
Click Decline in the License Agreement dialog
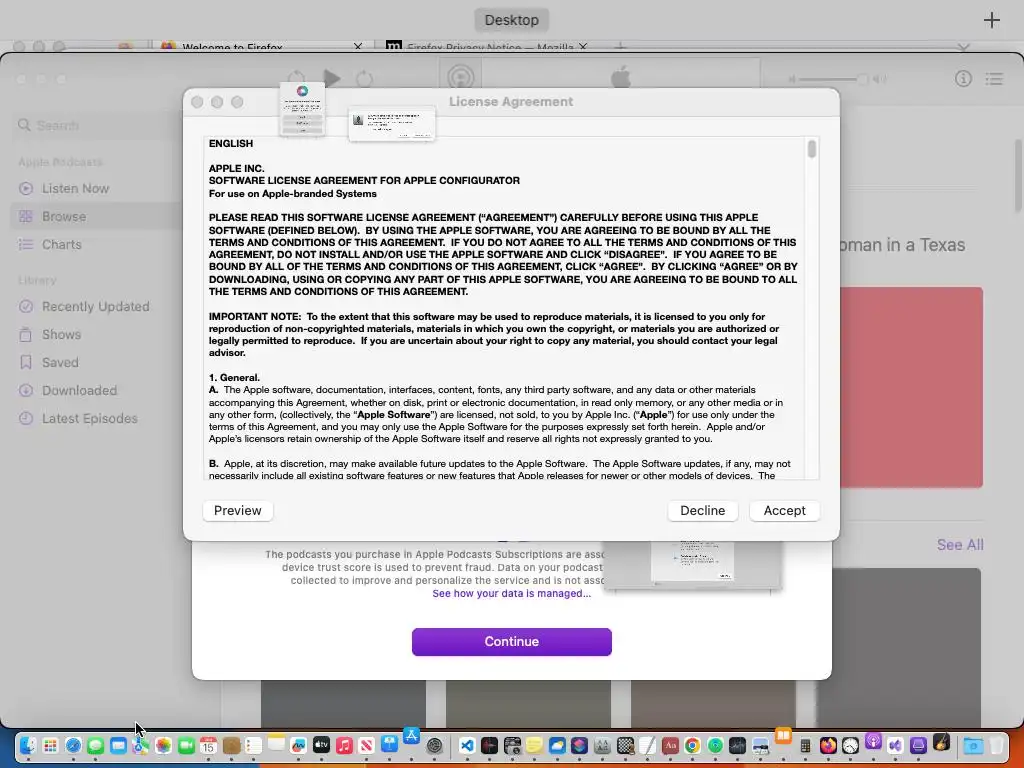pyautogui.click(x=703, y=511)
